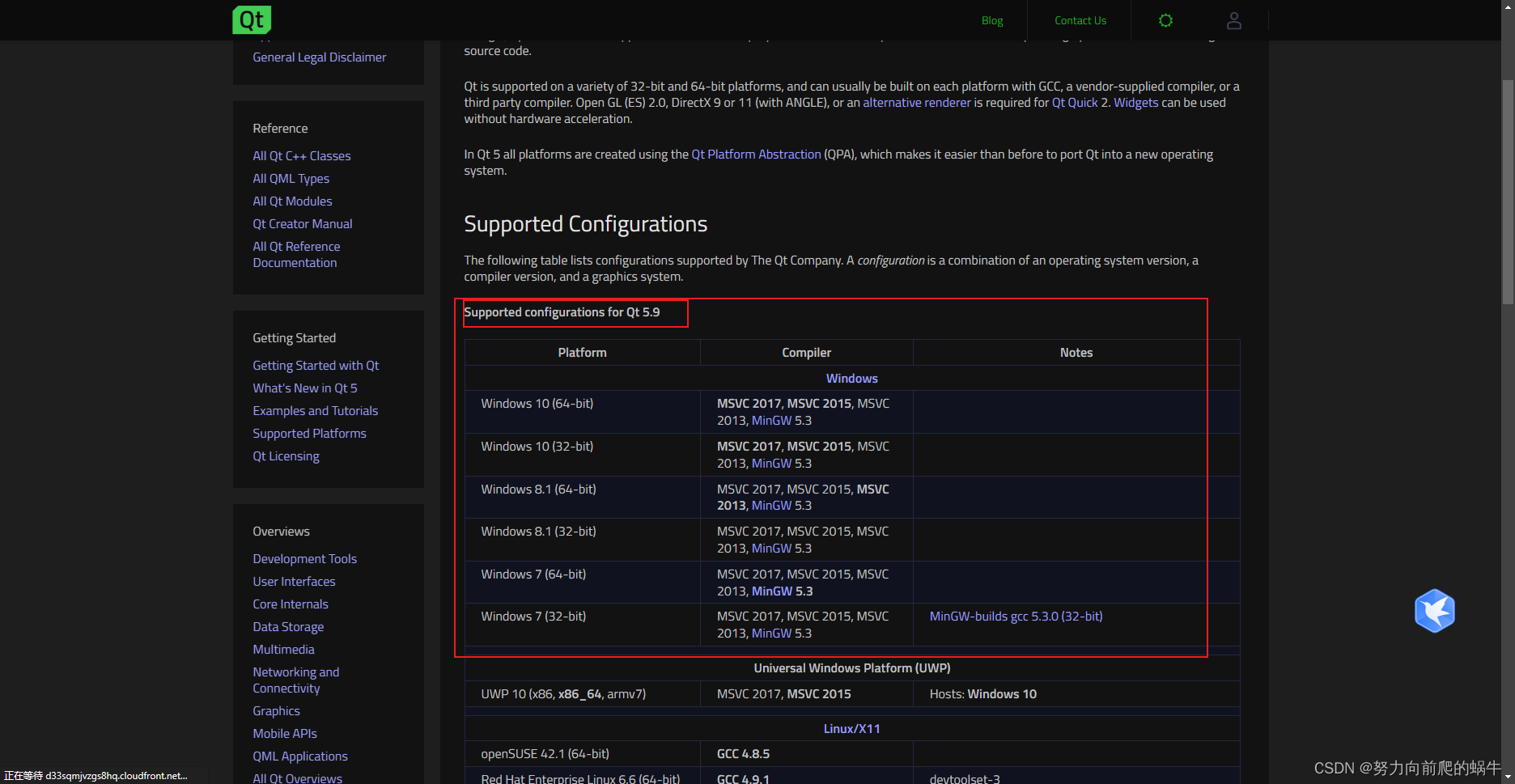Open the Contact Us header link
This screenshot has height=784, width=1515.
click(x=1080, y=20)
